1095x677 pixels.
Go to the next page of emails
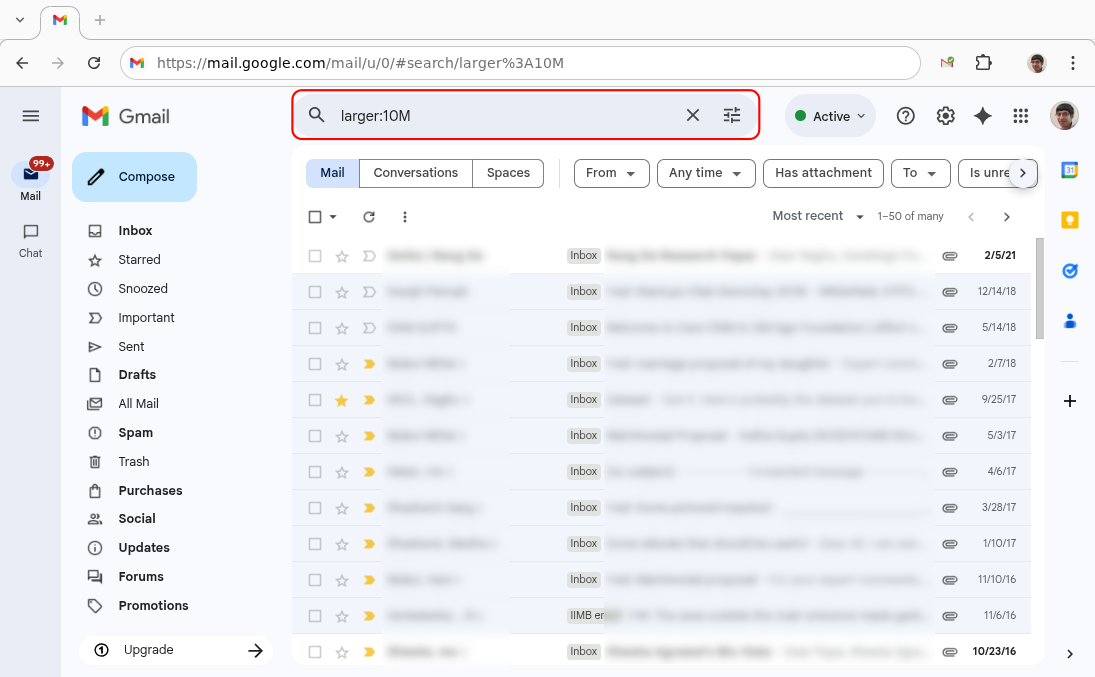tap(1007, 216)
